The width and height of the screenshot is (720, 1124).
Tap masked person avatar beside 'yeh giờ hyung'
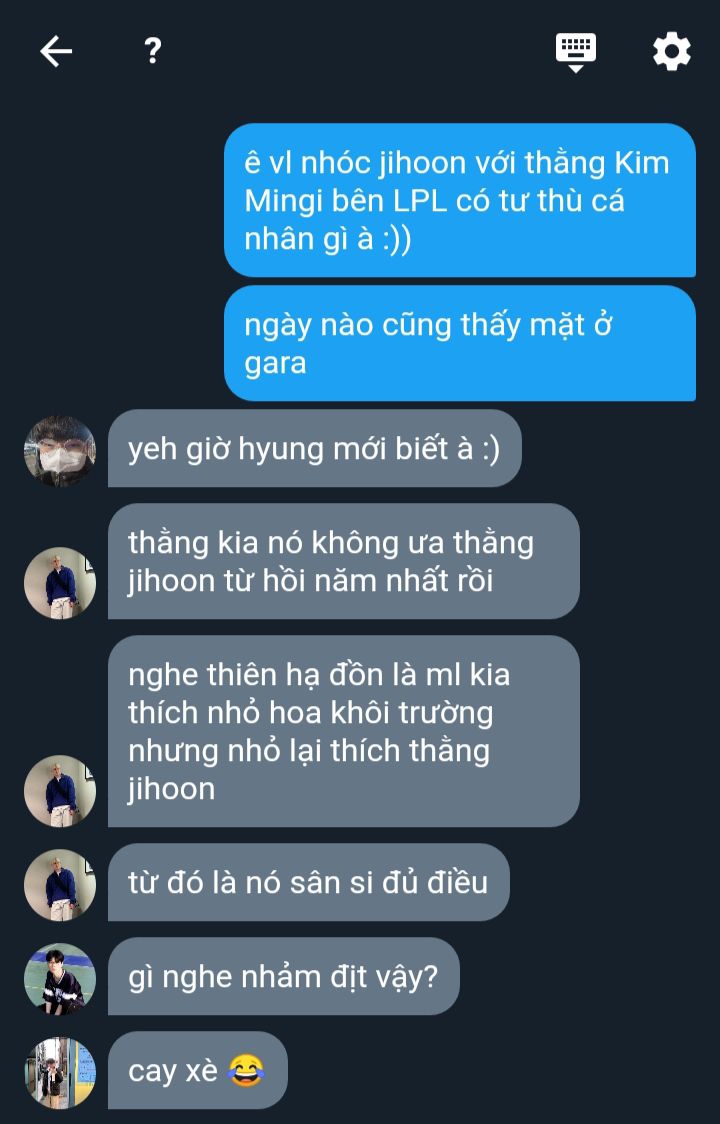click(x=60, y=452)
